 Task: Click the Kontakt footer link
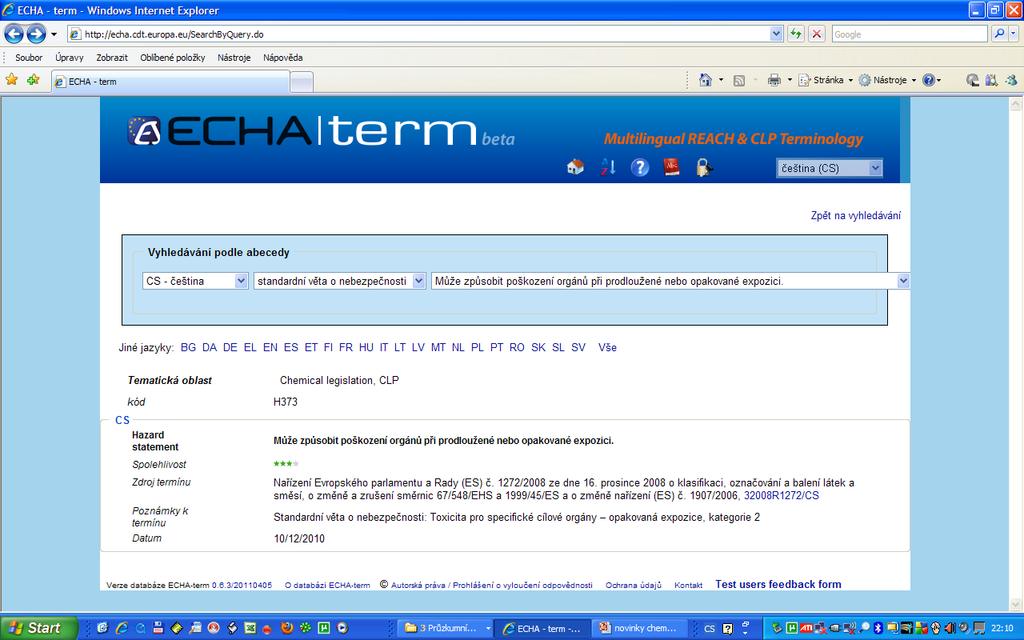tap(688, 585)
